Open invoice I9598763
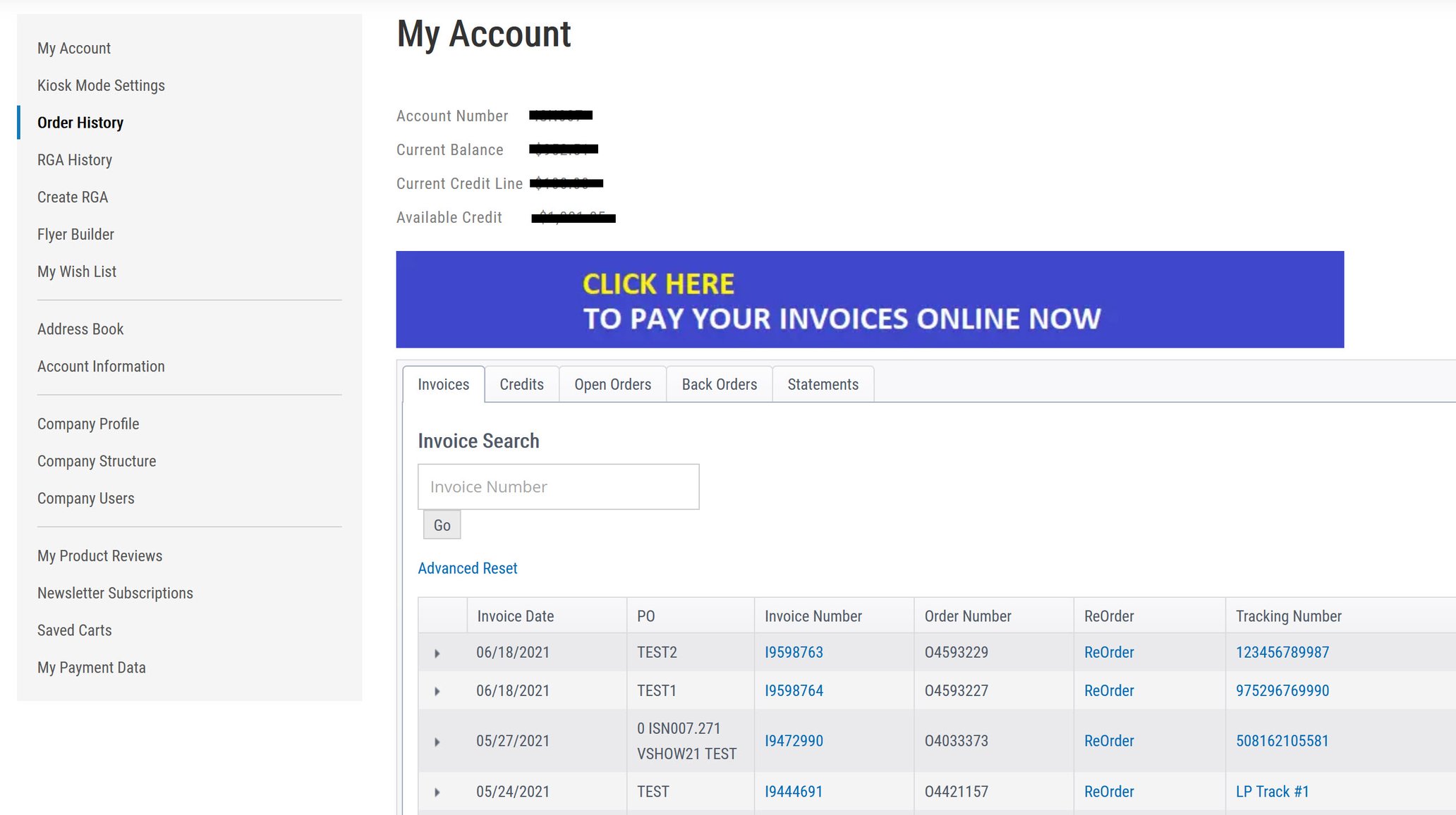The width and height of the screenshot is (1456, 815). tap(794, 652)
